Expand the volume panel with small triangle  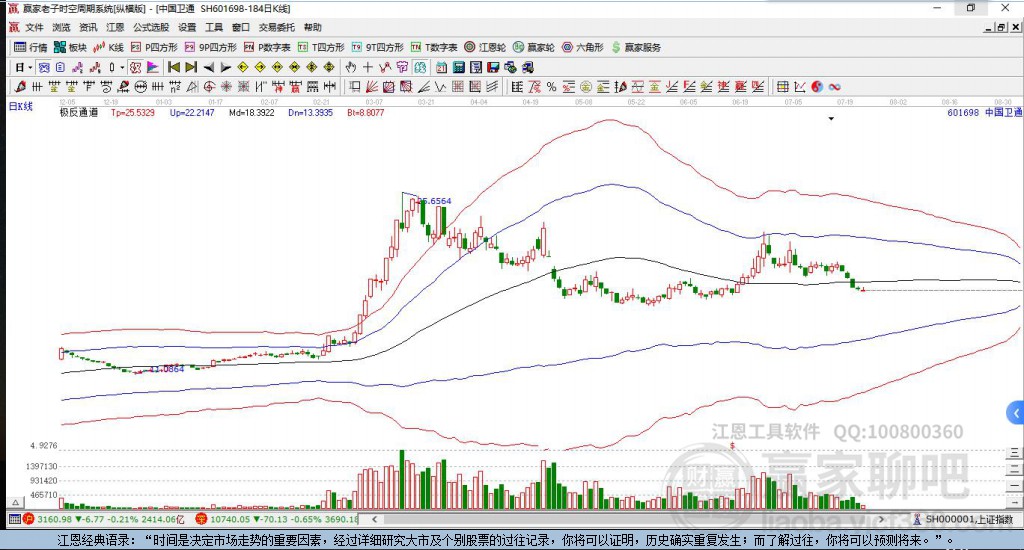(x=16, y=502)
